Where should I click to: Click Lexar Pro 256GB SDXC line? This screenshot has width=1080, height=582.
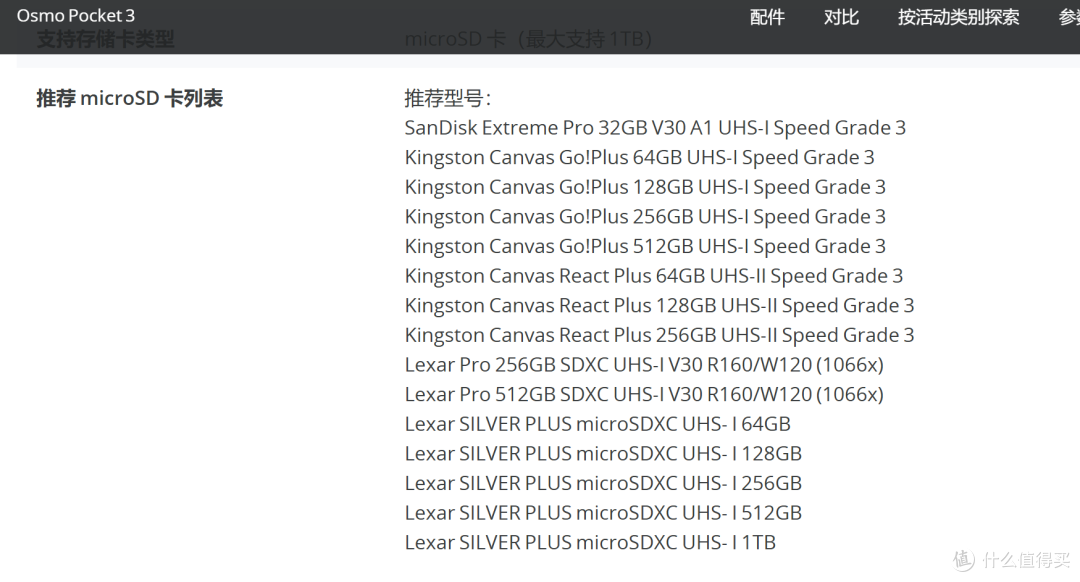tap(644, 364)
